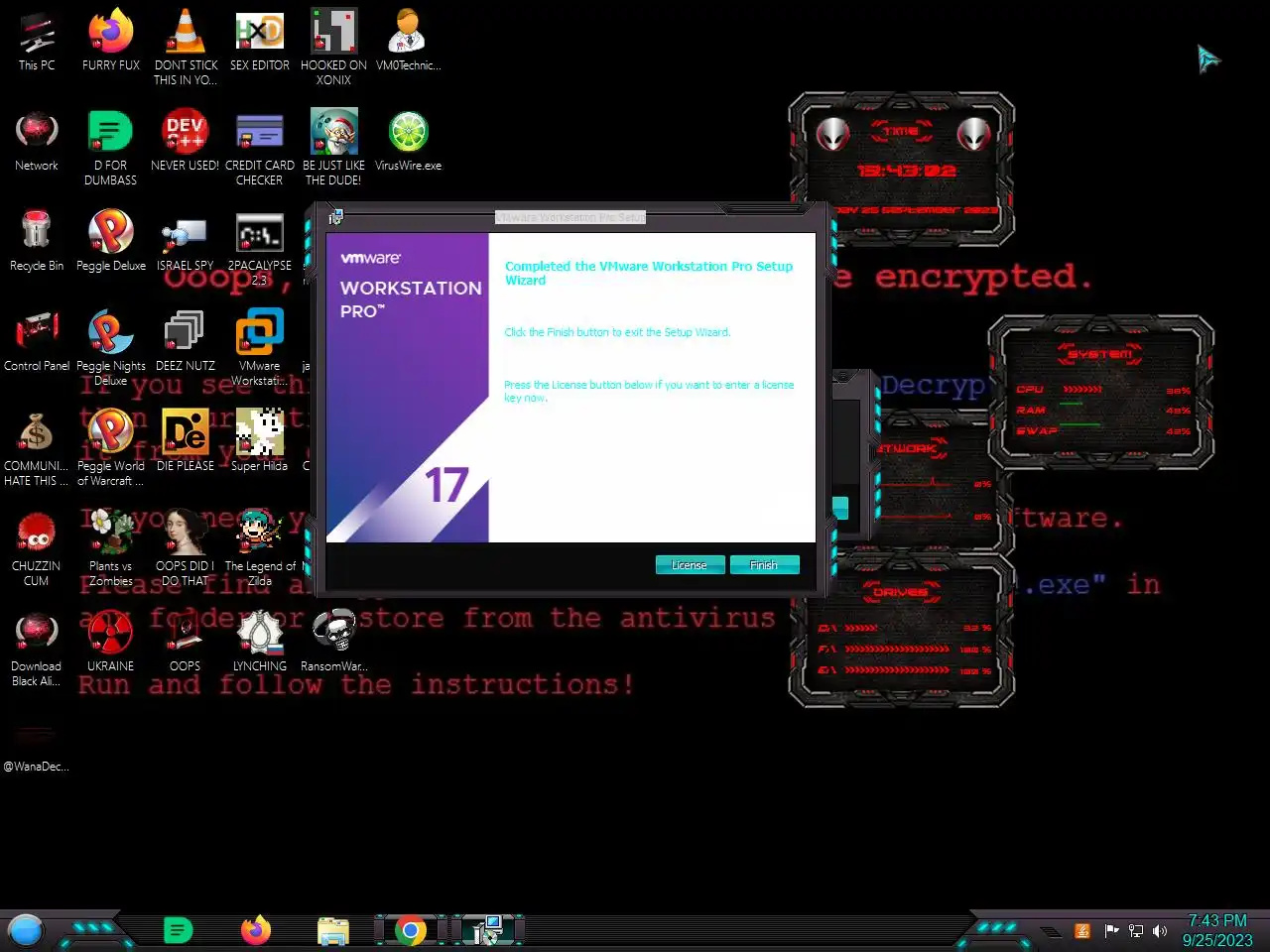Select the Dev-C++ NEVER USED! shortcut

[x=186, y=141]
